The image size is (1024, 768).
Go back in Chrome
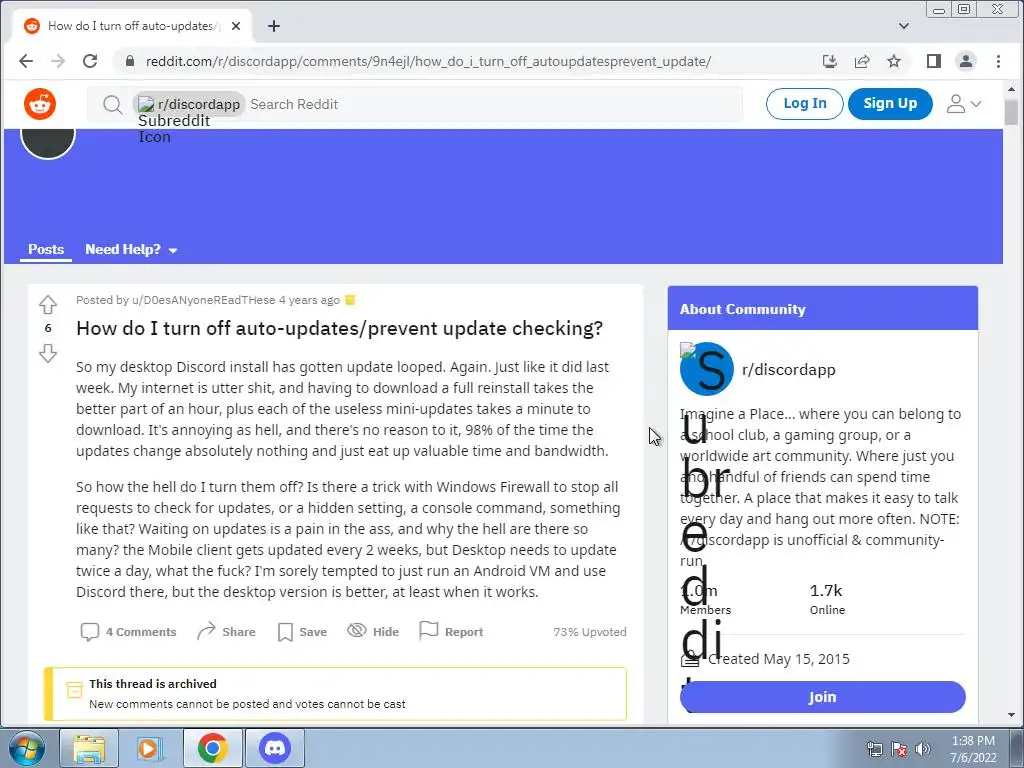[25, 61]
